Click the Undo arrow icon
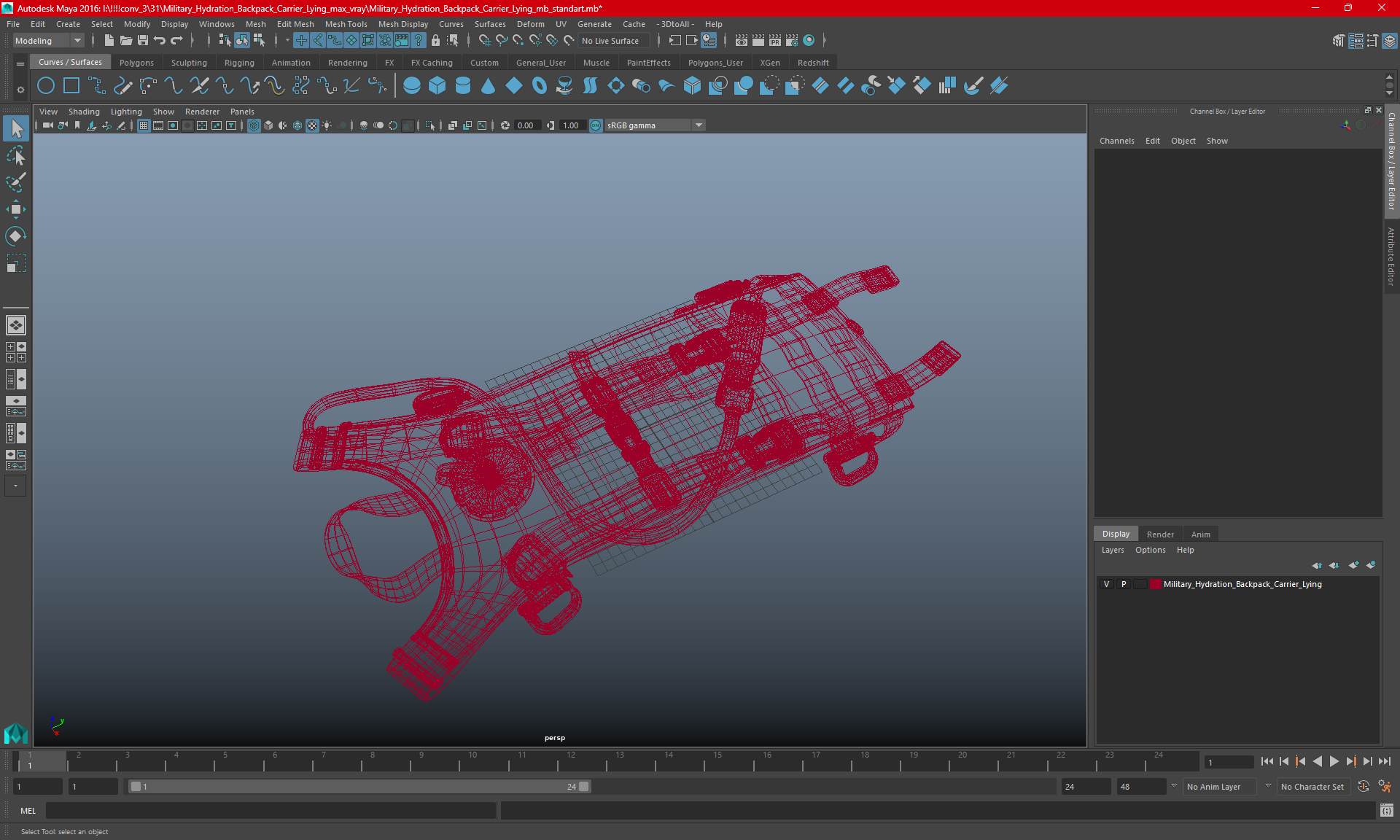The image size is (1400, 840). point(160,41)
